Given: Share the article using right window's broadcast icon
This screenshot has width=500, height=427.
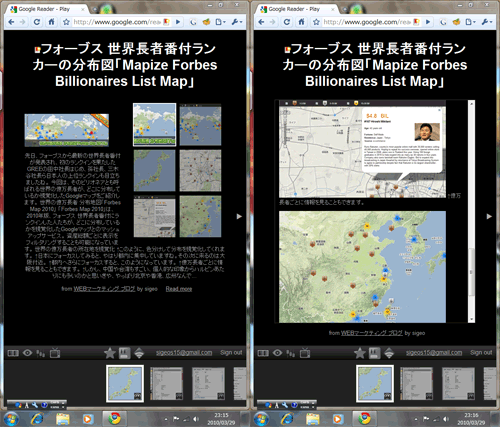Looking at the screenshot, I should click(389, 353).
